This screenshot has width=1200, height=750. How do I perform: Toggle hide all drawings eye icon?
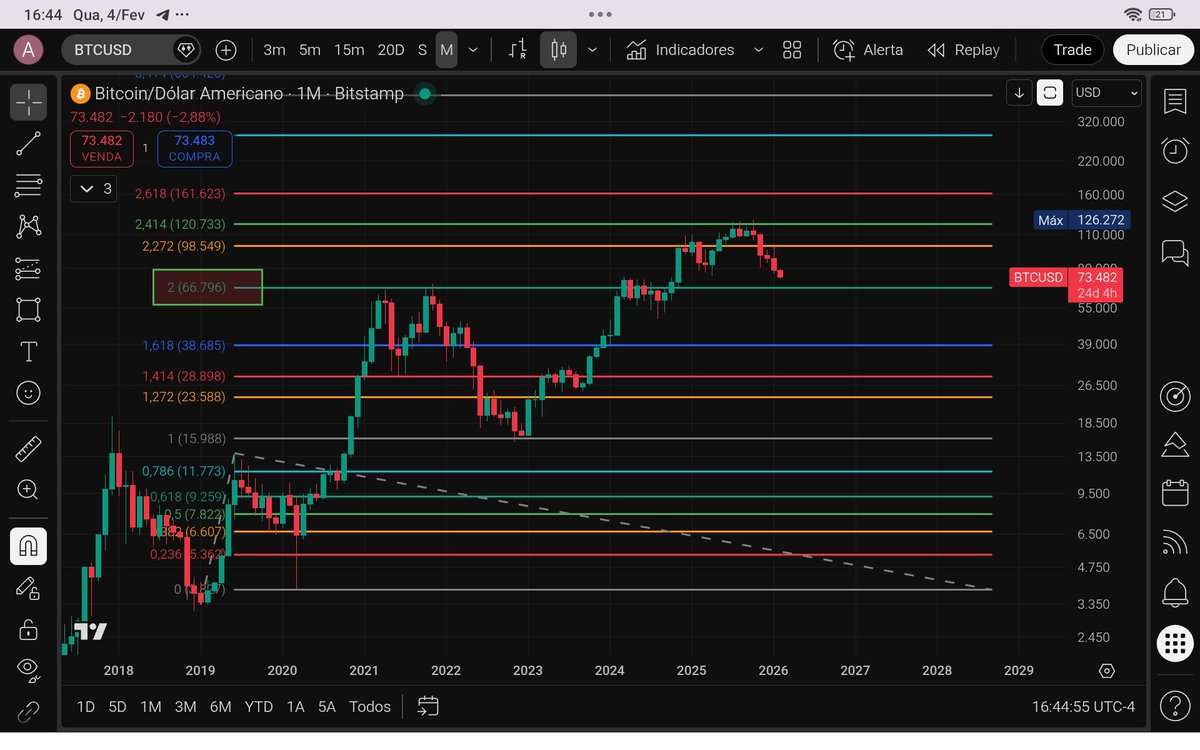[29, 670]
